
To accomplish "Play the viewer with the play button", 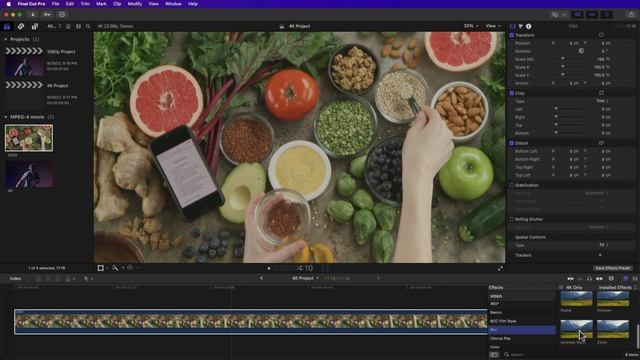I will (x=269, y=268).
